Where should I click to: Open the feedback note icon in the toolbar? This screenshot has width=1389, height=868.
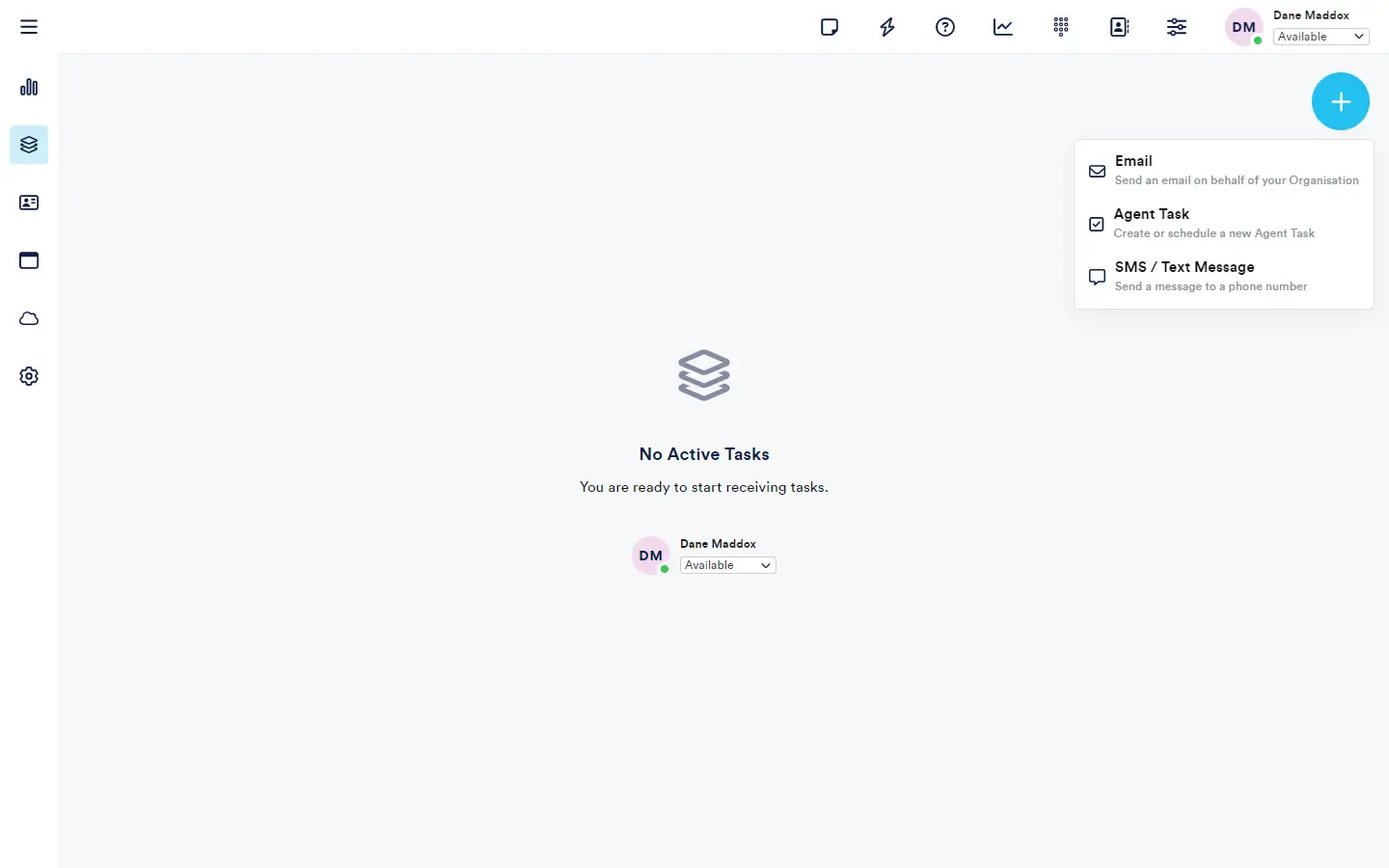(x=830, y=27)
